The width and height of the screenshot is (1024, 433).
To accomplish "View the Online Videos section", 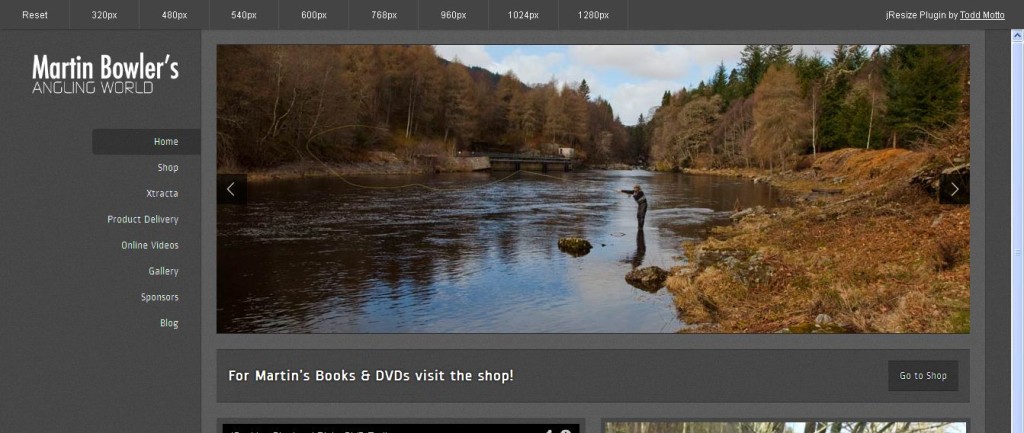I will tap(150, 245).
